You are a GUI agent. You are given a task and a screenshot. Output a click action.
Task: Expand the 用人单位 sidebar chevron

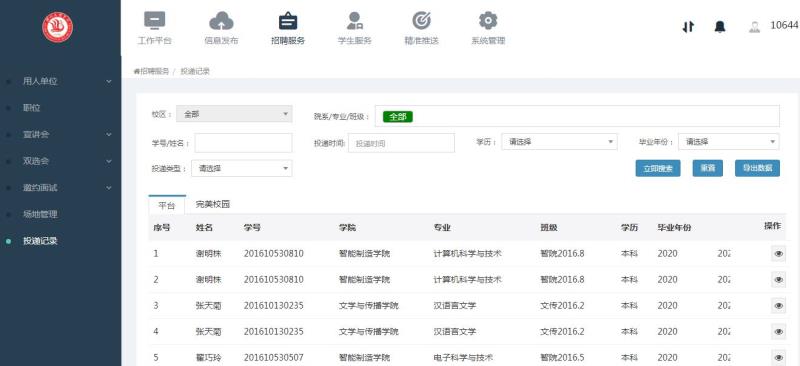109,81
